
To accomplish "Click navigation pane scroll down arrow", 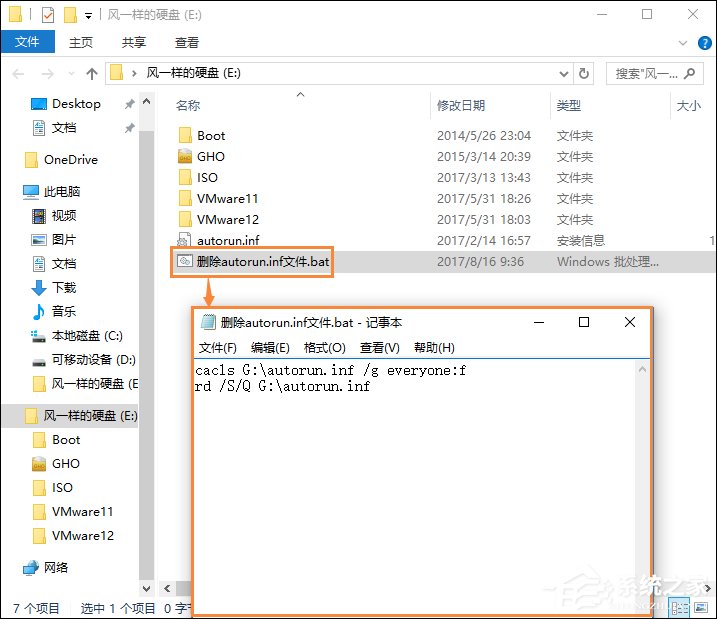I will point(146,588).
